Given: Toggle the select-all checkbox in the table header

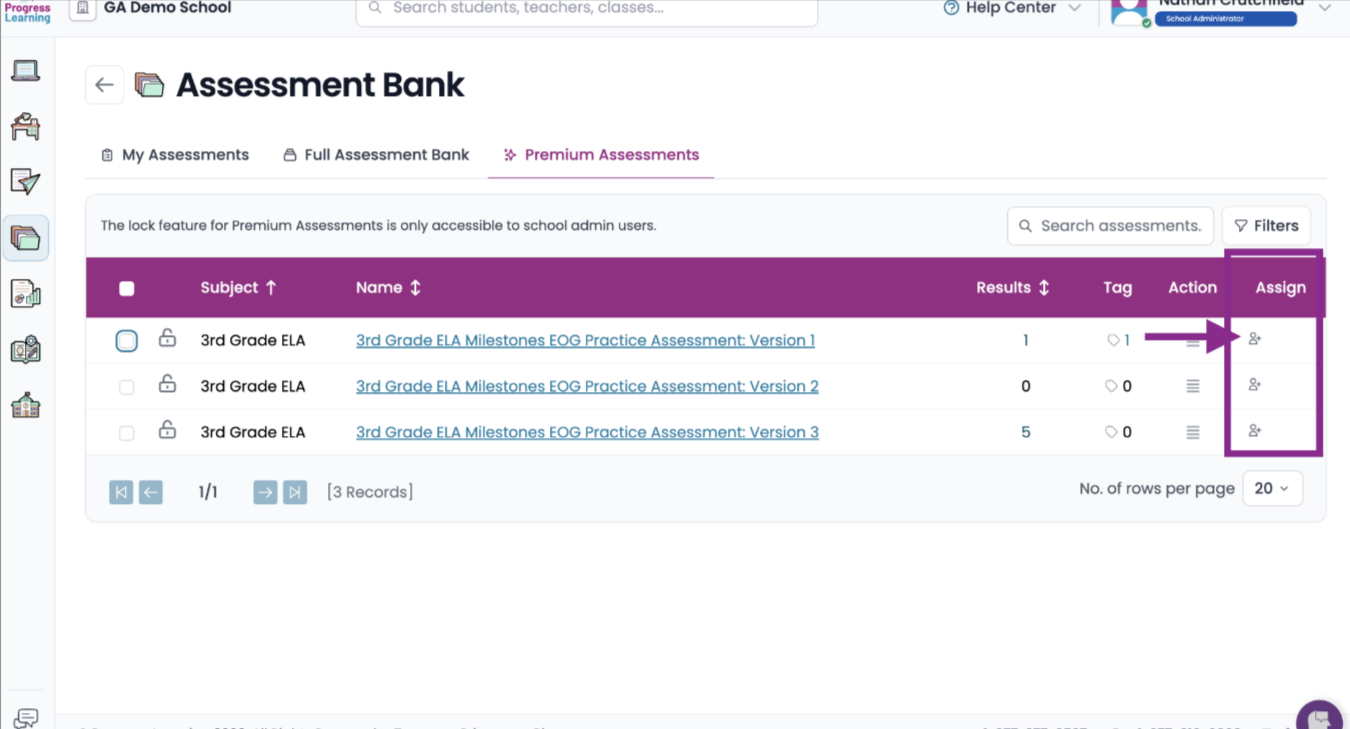Looking at the screenshot, I should [126, 289].
